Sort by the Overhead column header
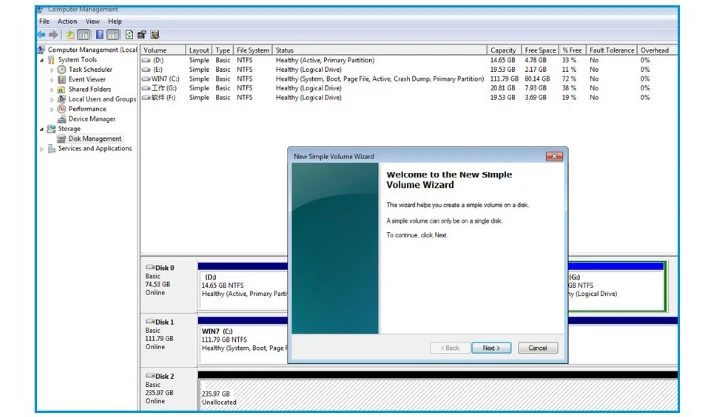 (655, 50)
